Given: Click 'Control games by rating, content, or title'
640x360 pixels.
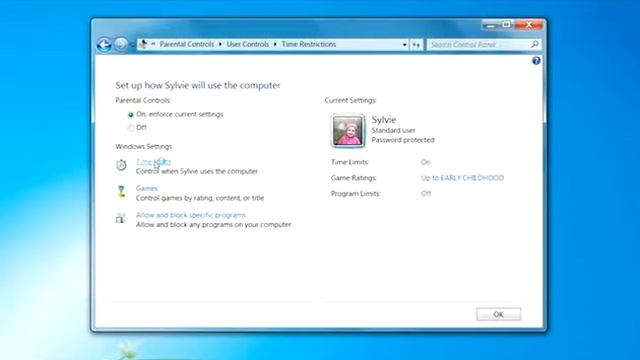Looking at the screenshot, I should [x=200, y=198].
